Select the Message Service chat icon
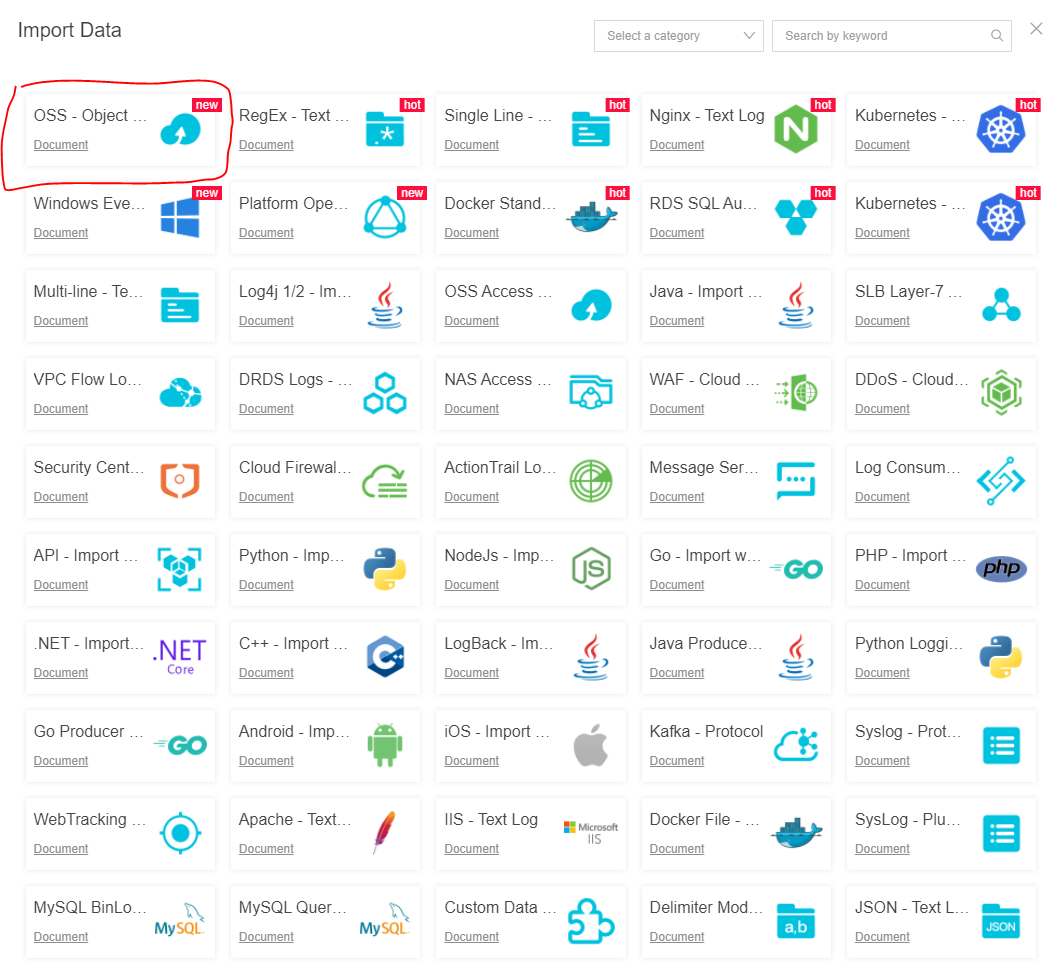Screen dimensions: 1062x978 pyautogui.click(x=796, y=481)
